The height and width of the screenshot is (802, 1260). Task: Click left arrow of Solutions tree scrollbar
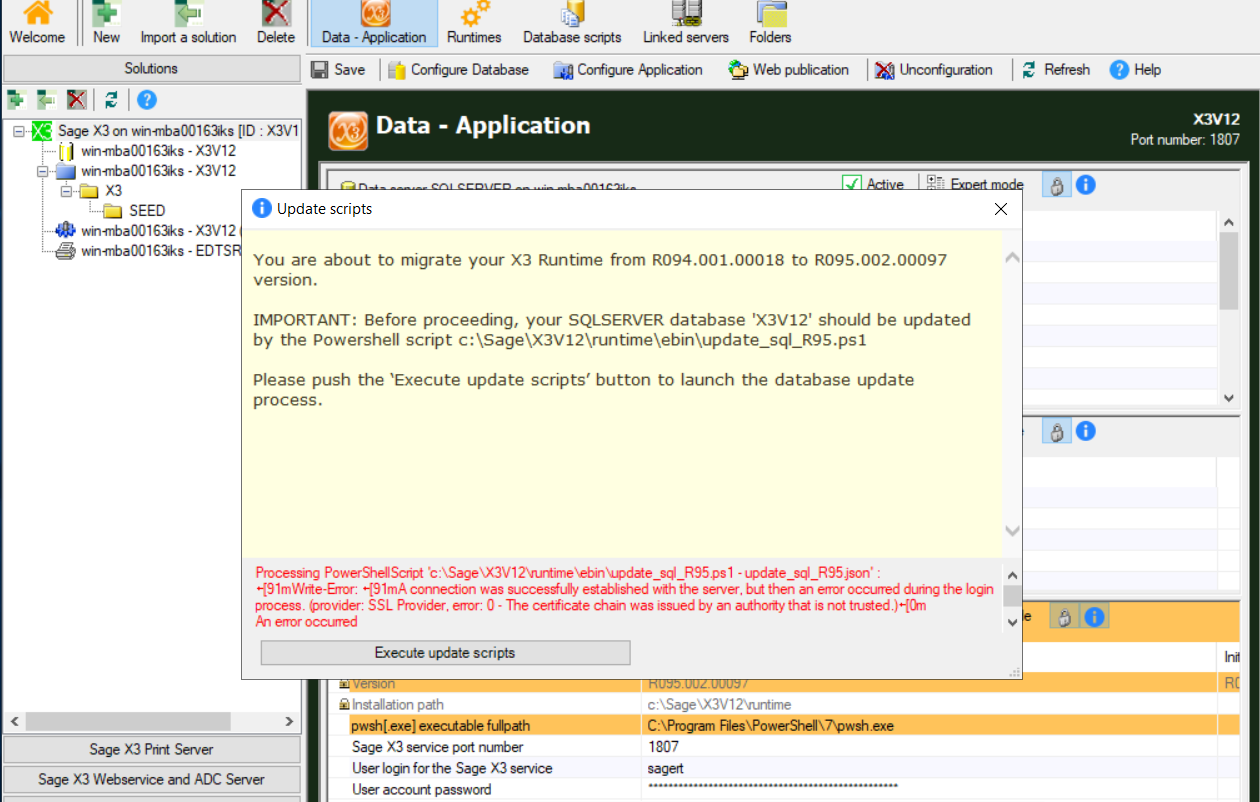(x=13, y=721)
